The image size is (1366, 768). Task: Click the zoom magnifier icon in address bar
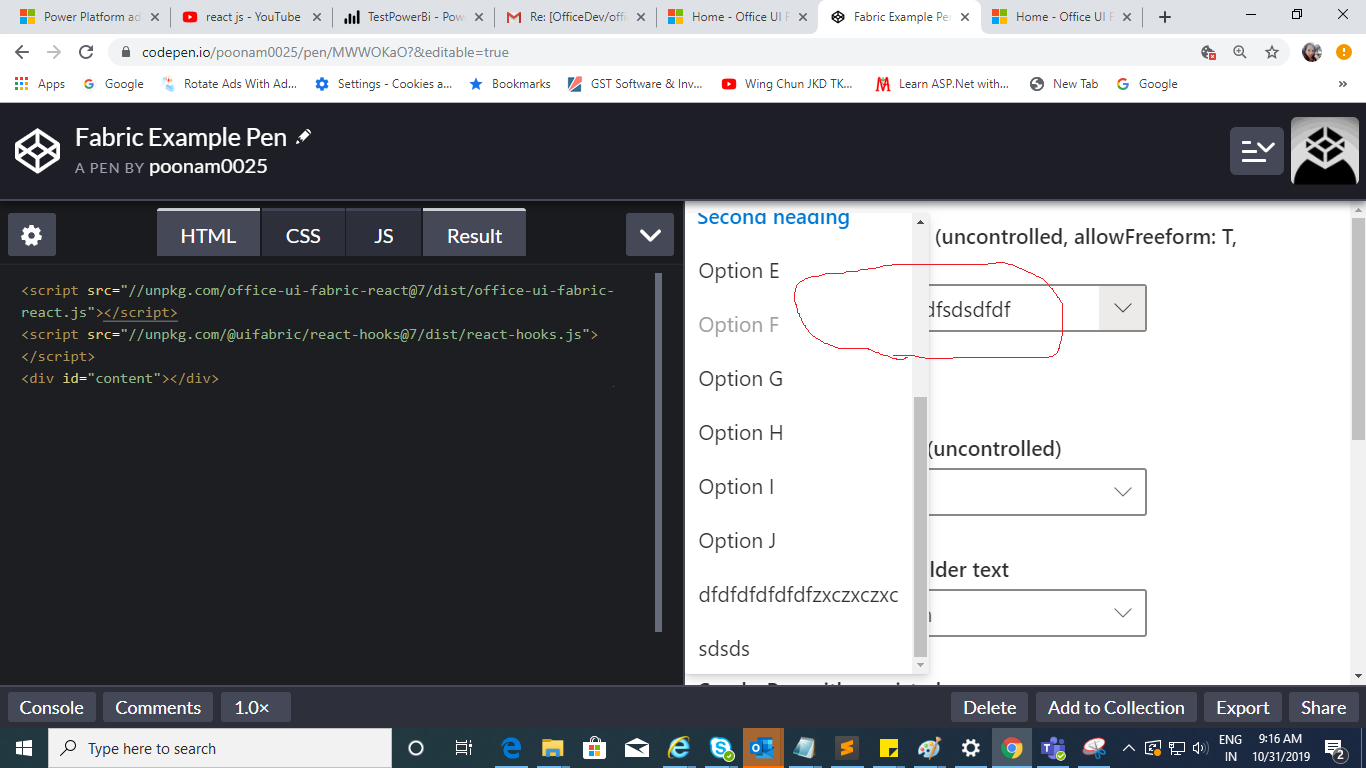(x=1240, y=52)
